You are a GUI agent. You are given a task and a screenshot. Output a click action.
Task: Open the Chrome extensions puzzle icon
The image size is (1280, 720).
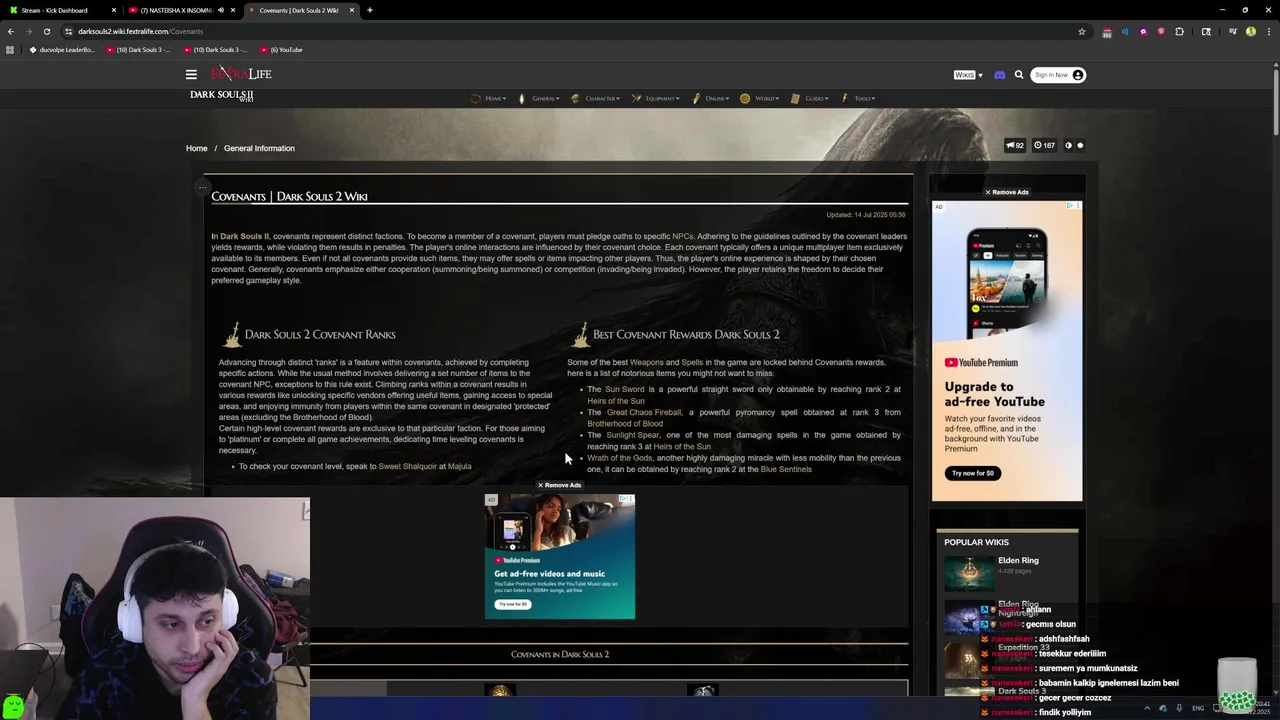point(1180,31)
